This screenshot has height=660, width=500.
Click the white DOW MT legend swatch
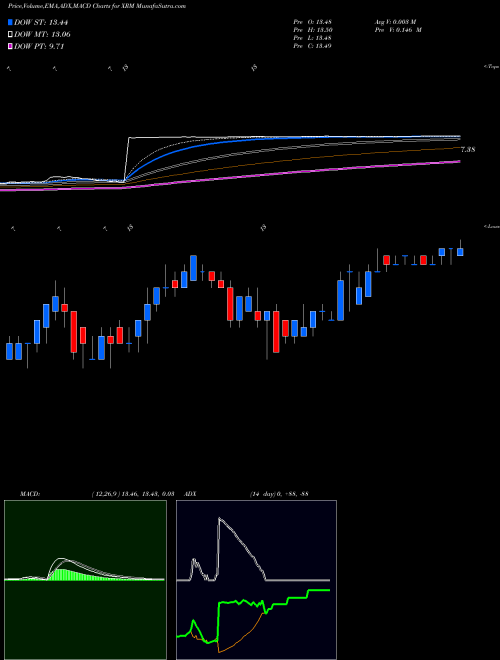click(11, 35)
